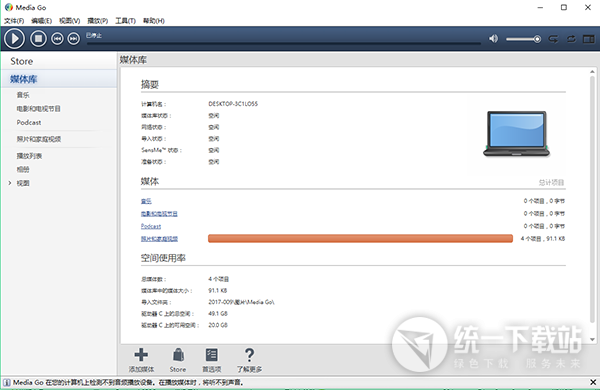Open the 播放(P) menu
This screenshot has width=600, height=390.
tap(98, 21)
